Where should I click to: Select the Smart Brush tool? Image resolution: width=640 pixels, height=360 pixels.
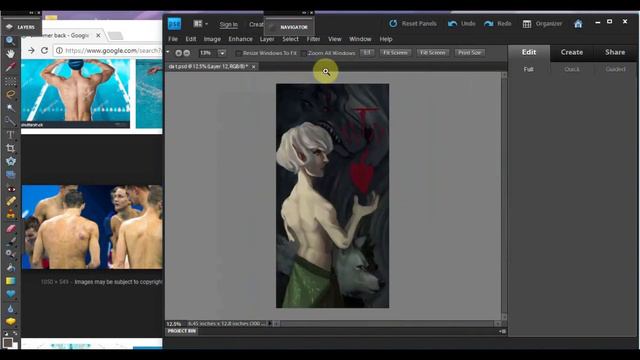point(10,254)
